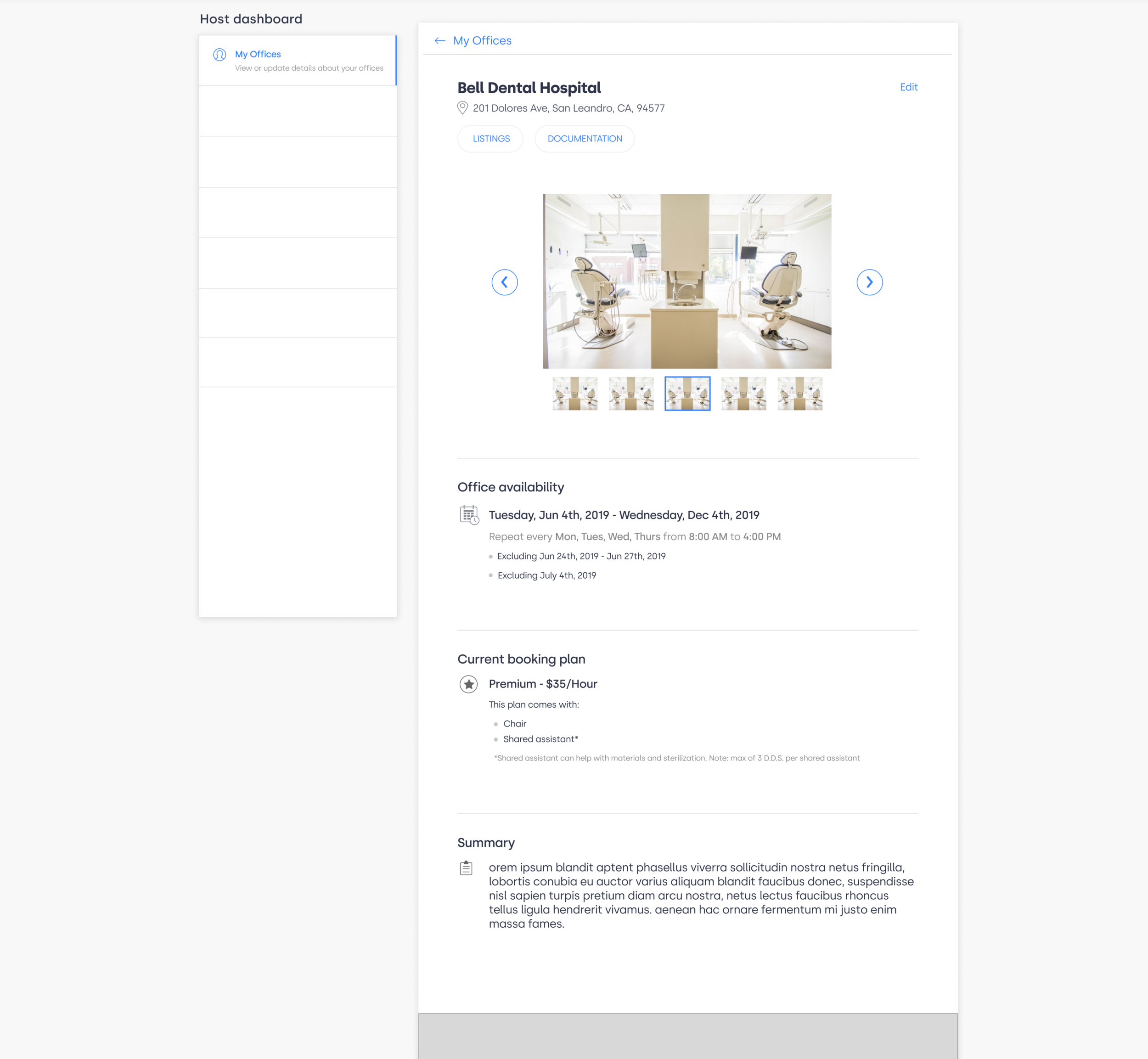The height and width of the screenshot is (1059, 1148).
Task: Select the fourth photo thumbnail
Action: click(x=743, y=394)
